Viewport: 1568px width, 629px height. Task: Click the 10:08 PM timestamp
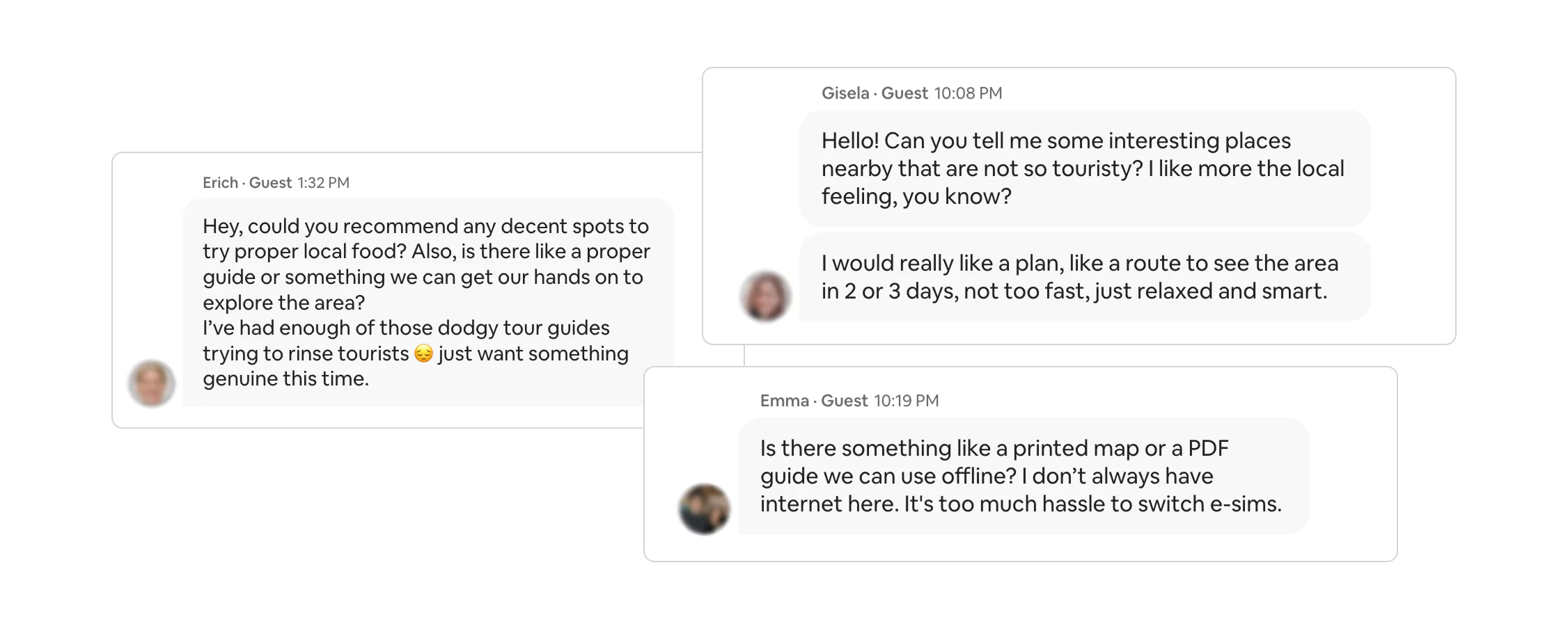click(x=968, y=93)
